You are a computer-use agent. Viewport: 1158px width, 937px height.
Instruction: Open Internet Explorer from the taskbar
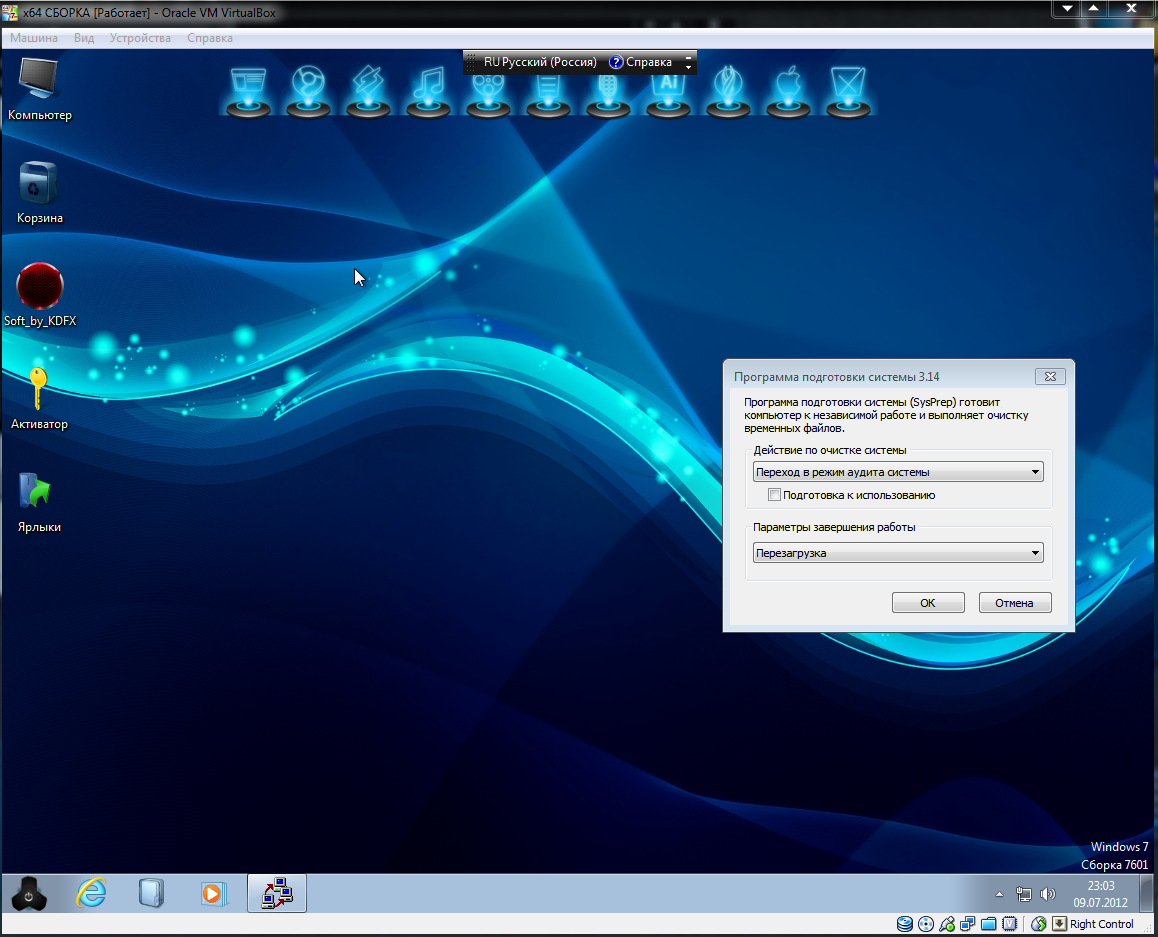92,893
